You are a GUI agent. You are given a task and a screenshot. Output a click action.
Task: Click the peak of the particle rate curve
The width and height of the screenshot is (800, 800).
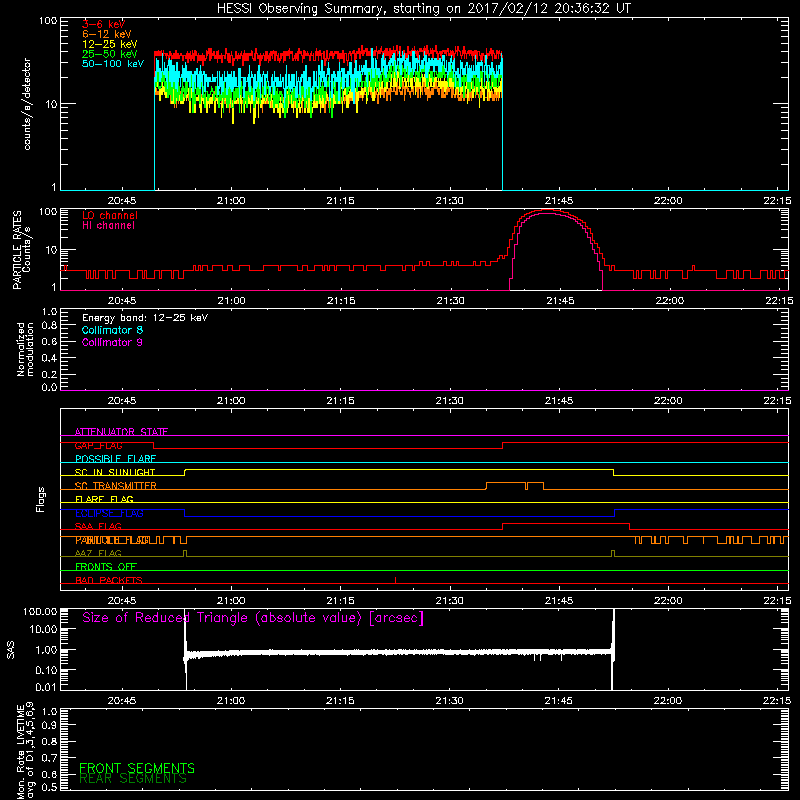point(547,210)
